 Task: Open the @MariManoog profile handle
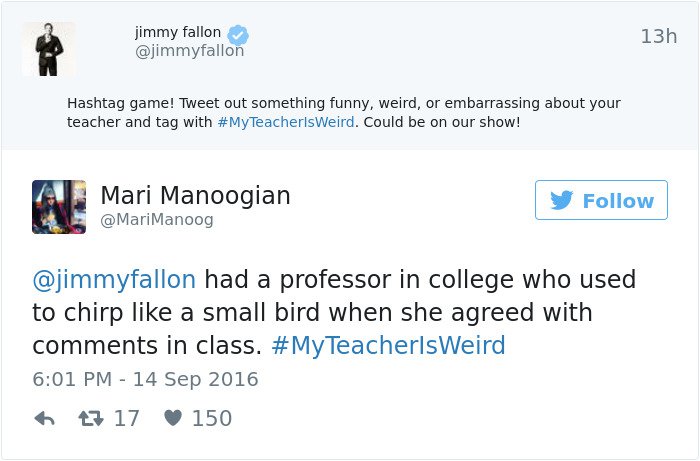[157, 219]
